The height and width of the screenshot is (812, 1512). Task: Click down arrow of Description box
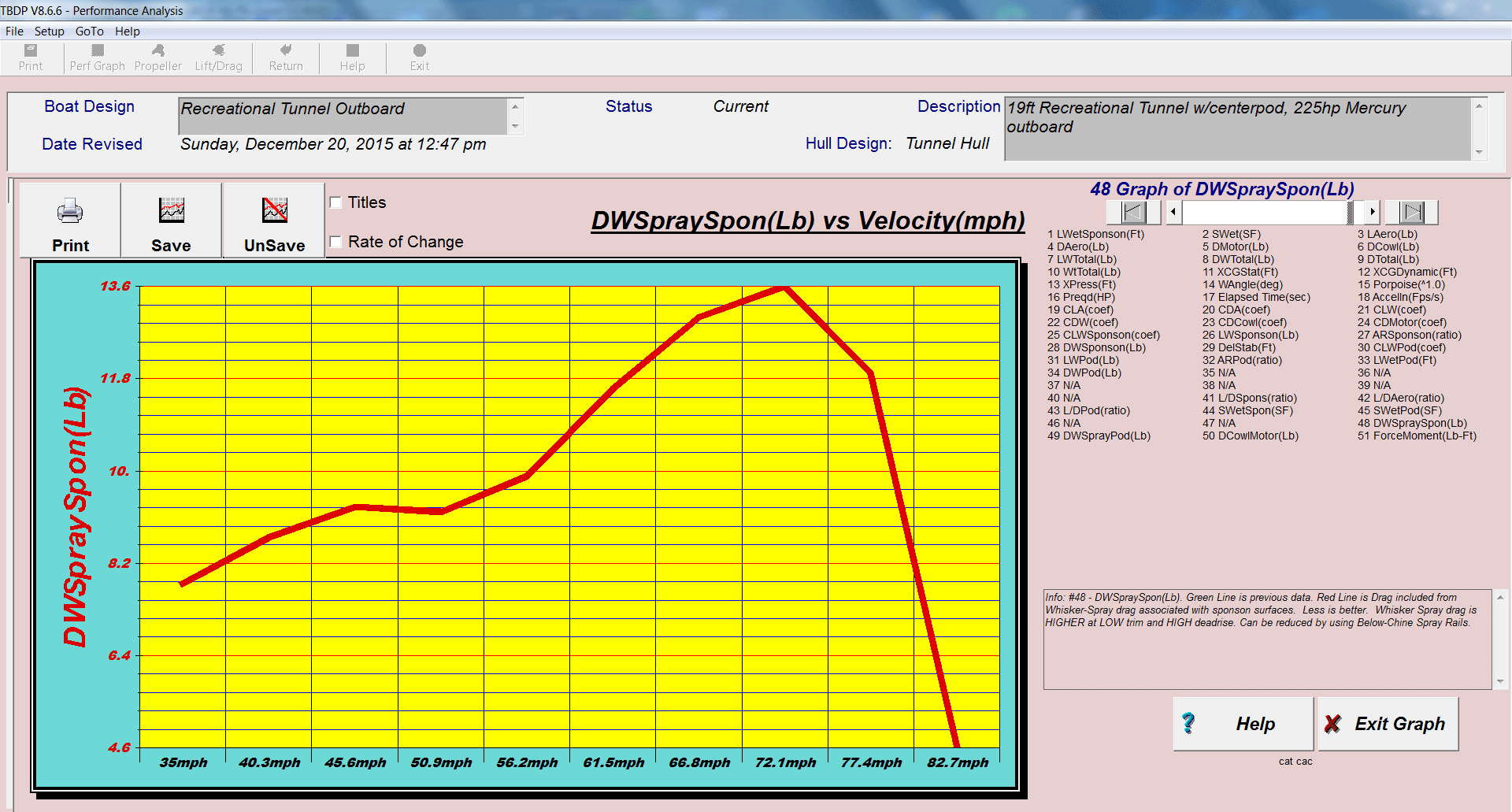click(1479, 152)
